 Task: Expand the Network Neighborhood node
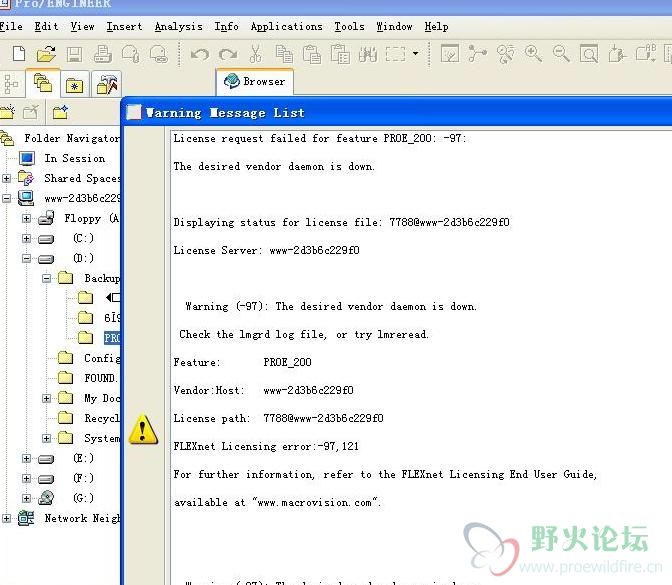click(6, 519)
